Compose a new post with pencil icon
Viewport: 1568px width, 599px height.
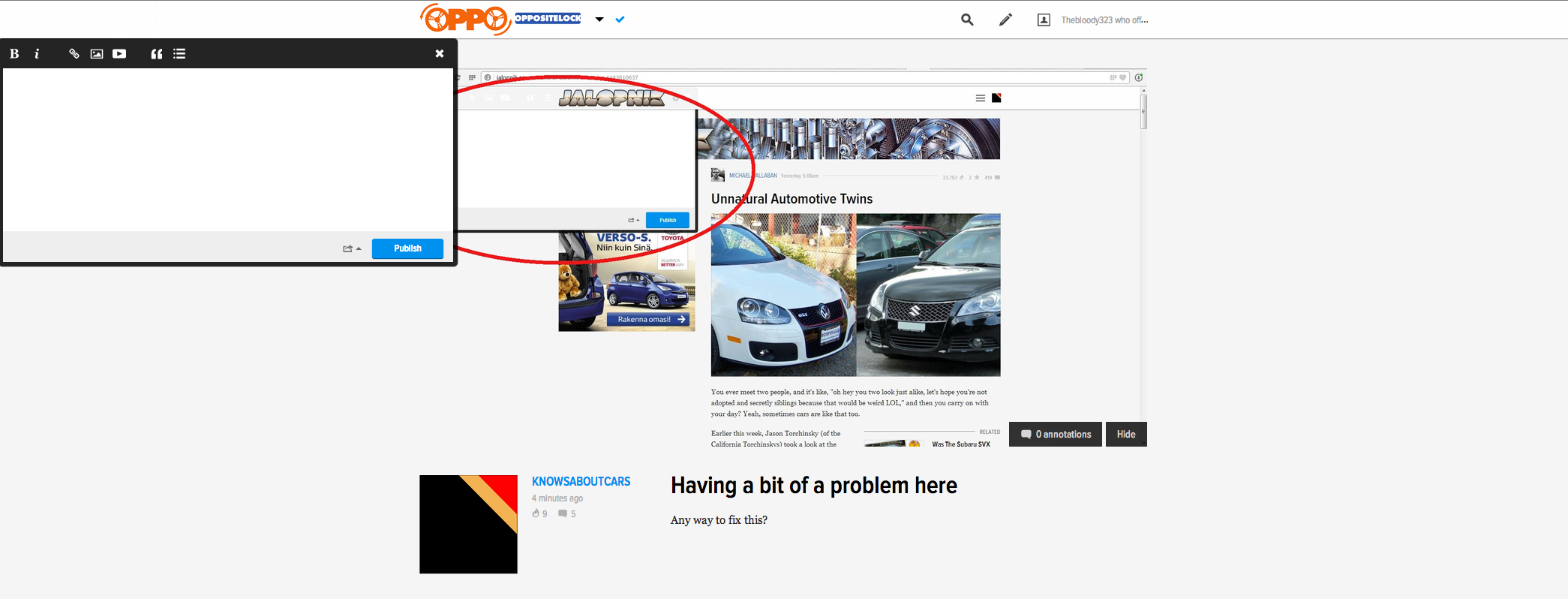(1005, 20)
